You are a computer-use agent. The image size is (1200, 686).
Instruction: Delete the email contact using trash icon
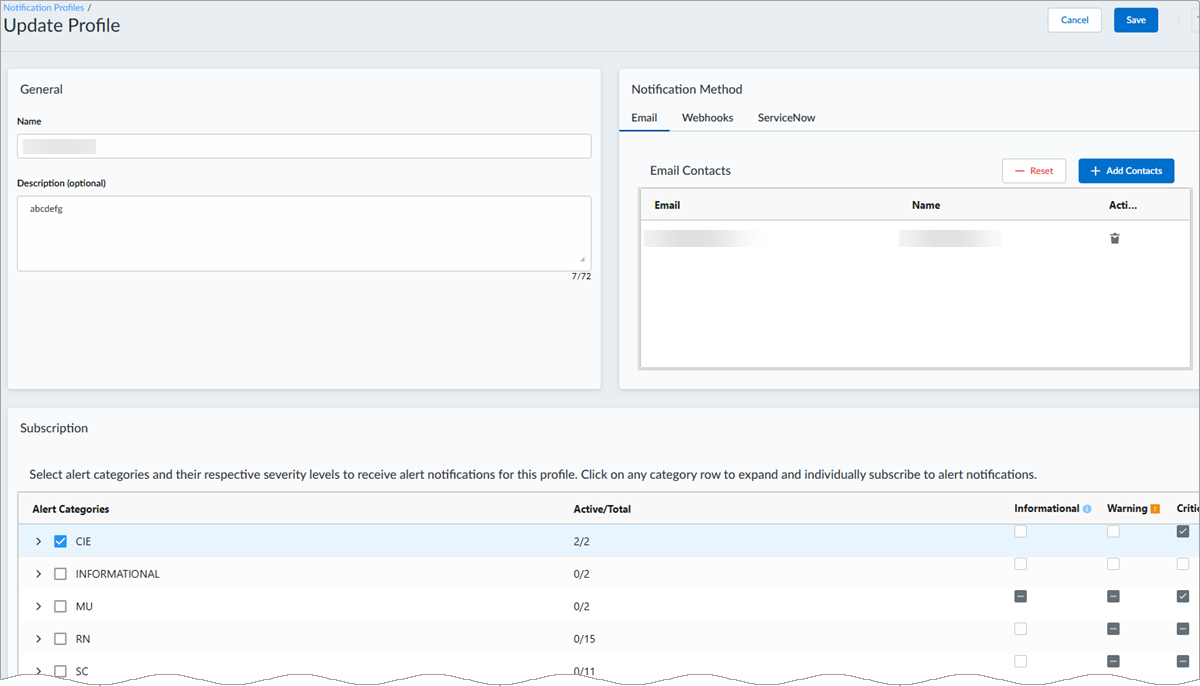click(x=1115, y=238)
